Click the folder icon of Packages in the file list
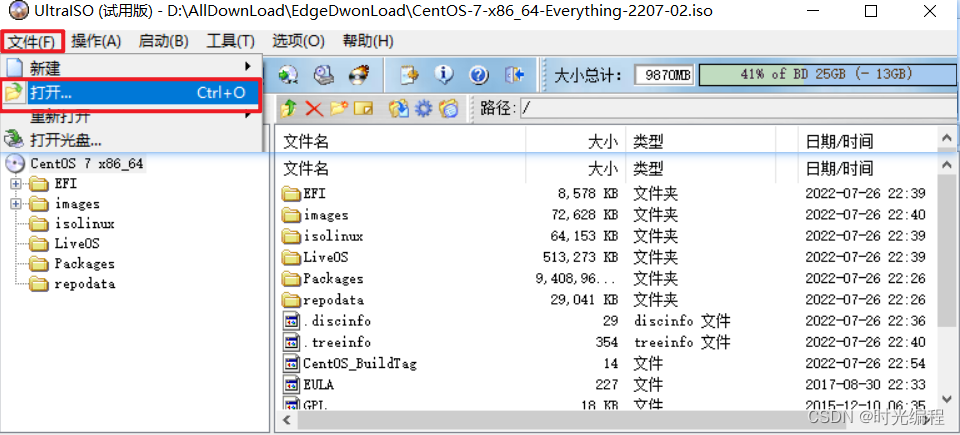 tap(292, 279)
